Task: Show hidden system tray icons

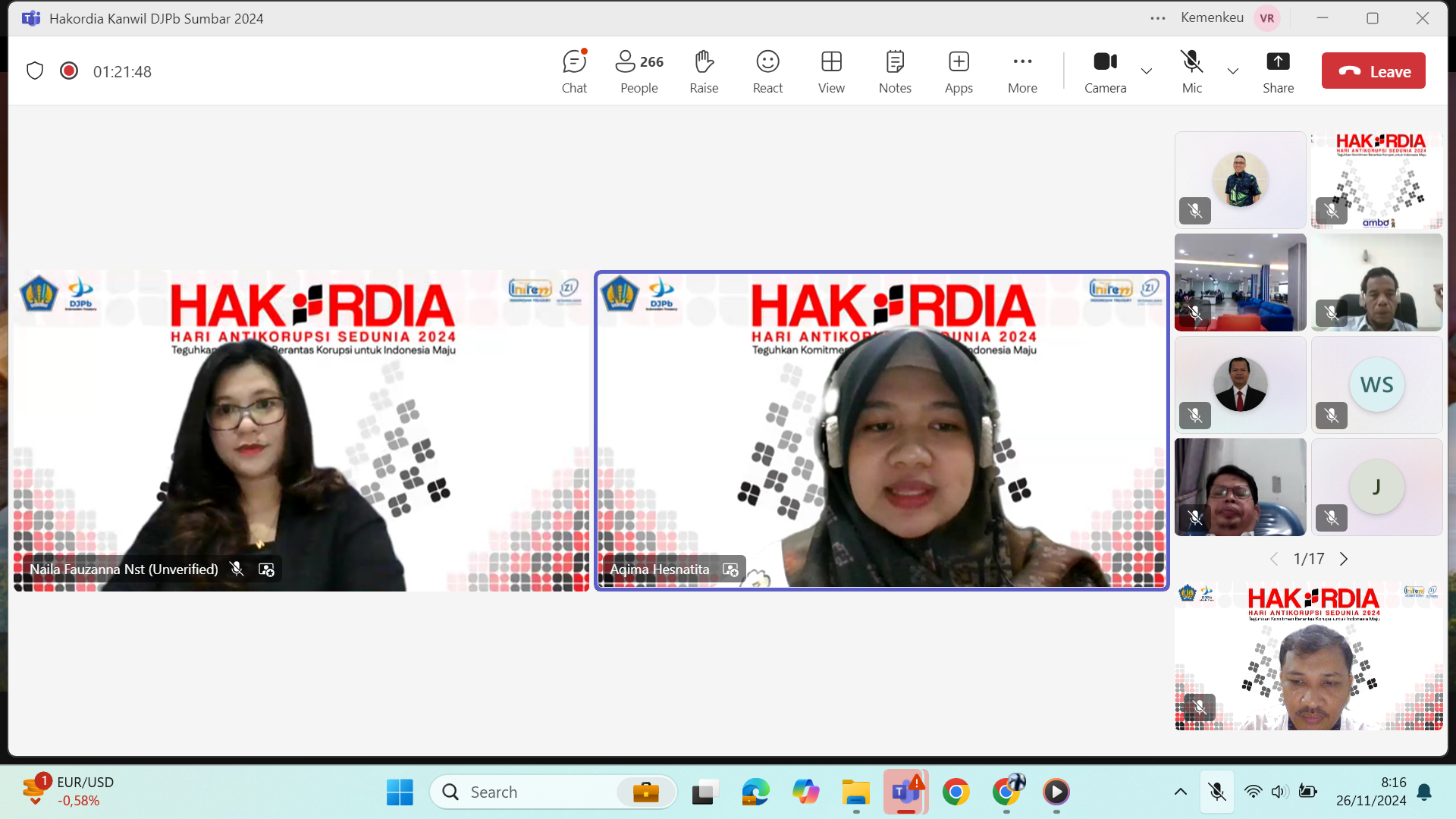Action: (1180, 792)
